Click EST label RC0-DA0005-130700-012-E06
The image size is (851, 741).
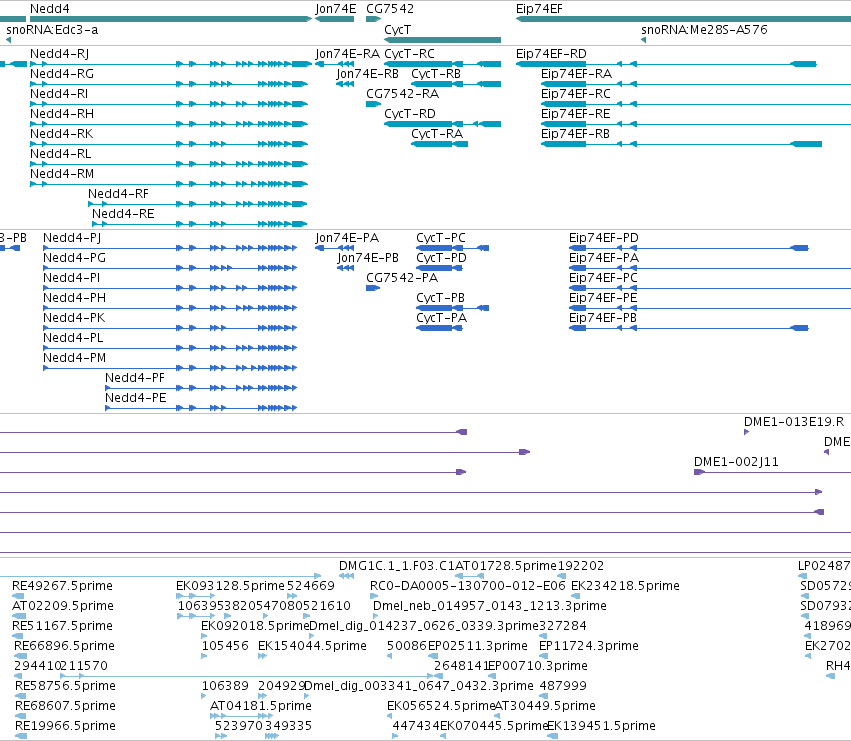tap(467, 586)
